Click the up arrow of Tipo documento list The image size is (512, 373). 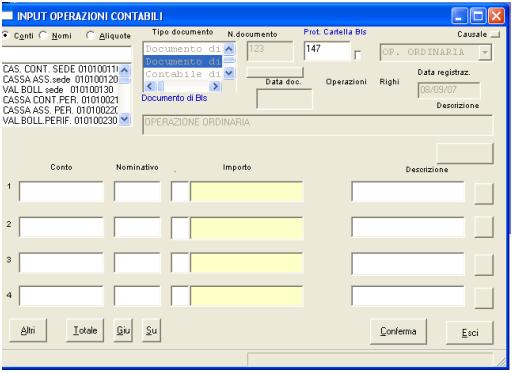pos(229,49)
